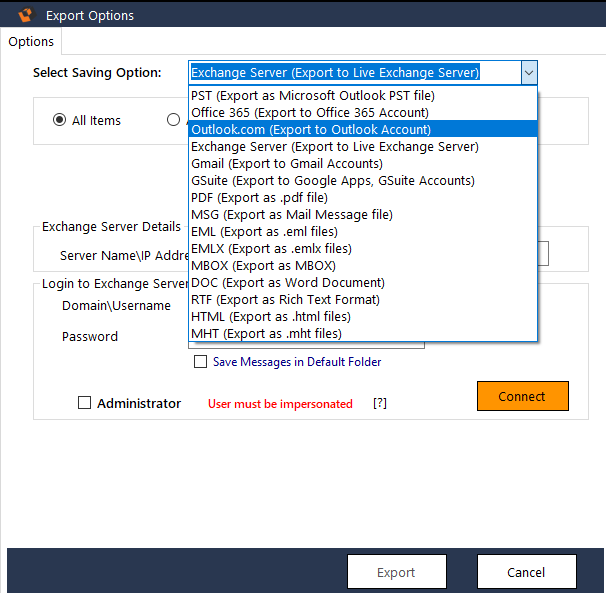
Task: Pick Outlook.com export to Outlook Account
Action: coord(311,130)
